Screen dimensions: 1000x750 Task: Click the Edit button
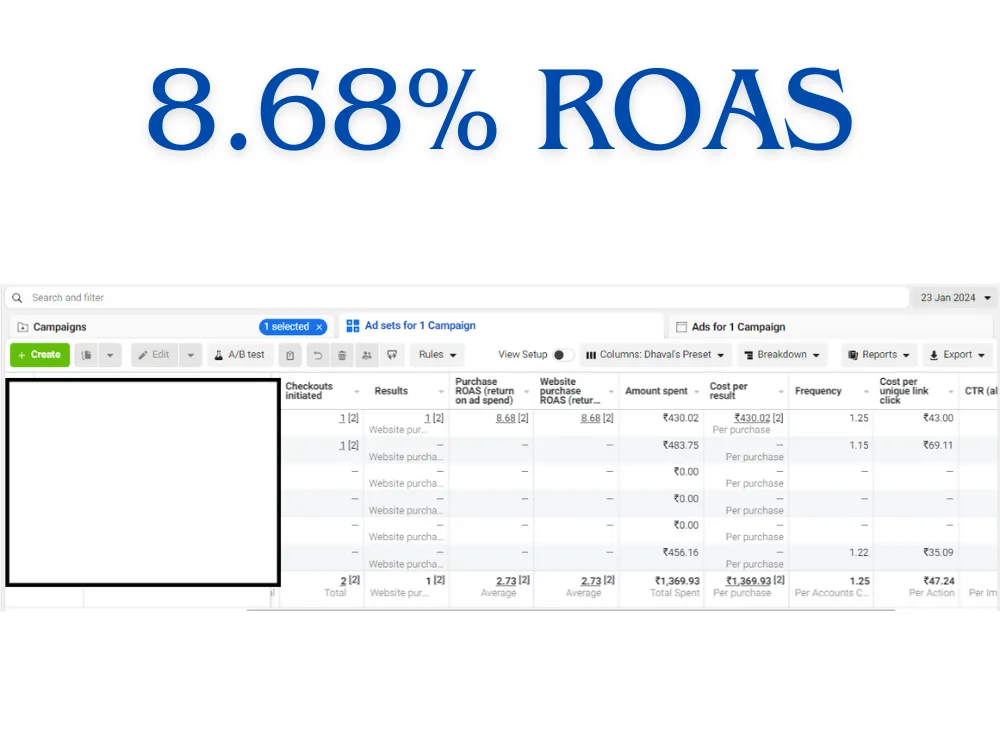[x=154, y=355]
